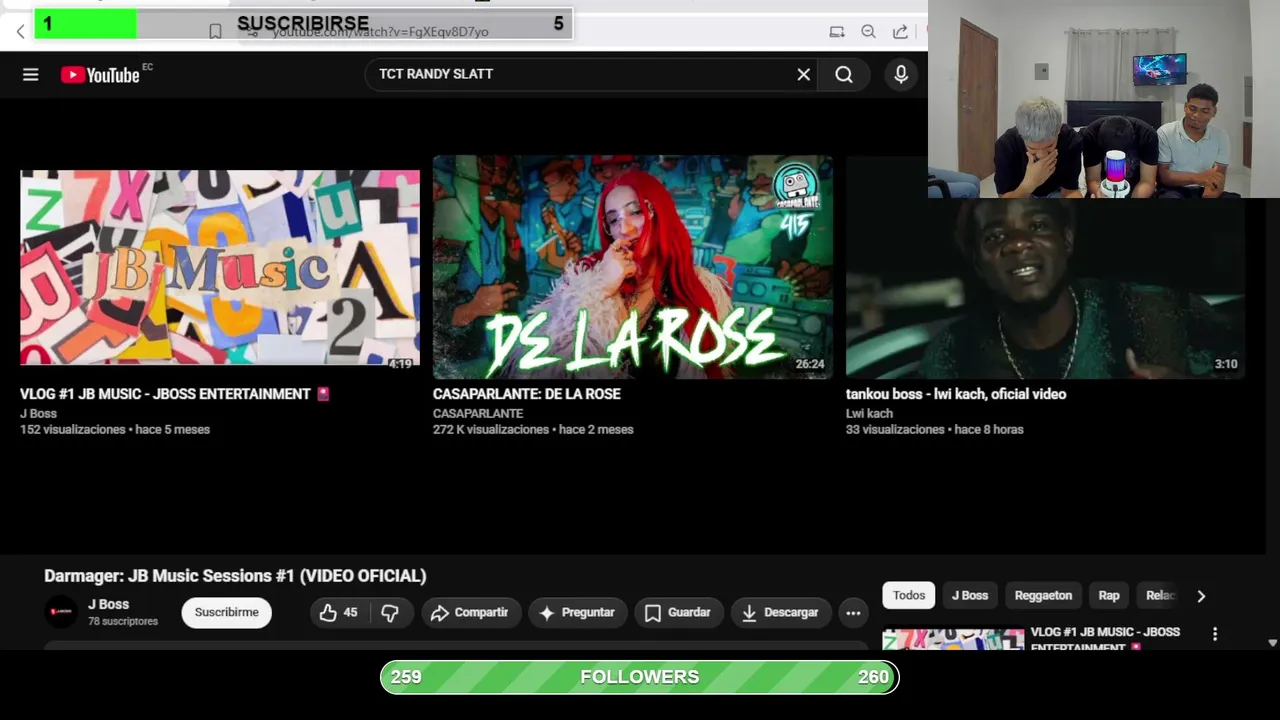1280x720 pixels.
Task: Start voice search with microphone icon
Action: point(901,75)
